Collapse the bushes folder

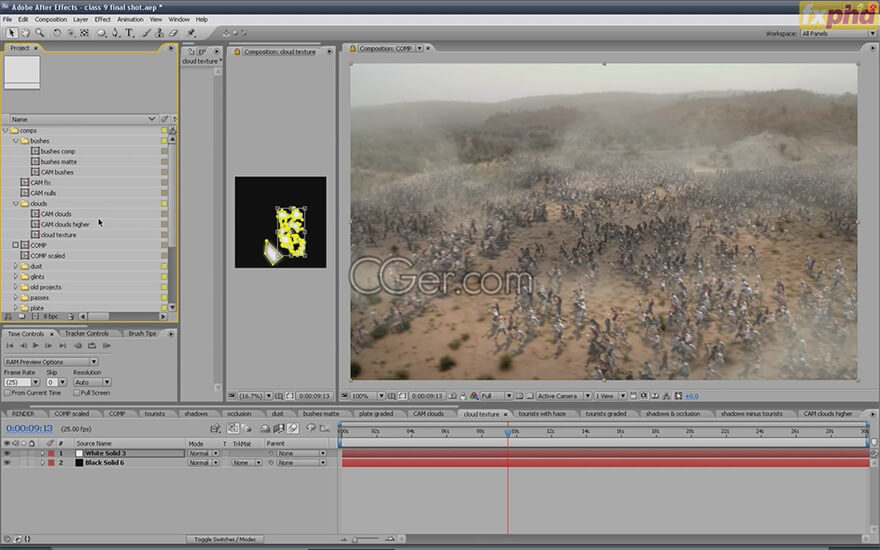tap(16, 141)
